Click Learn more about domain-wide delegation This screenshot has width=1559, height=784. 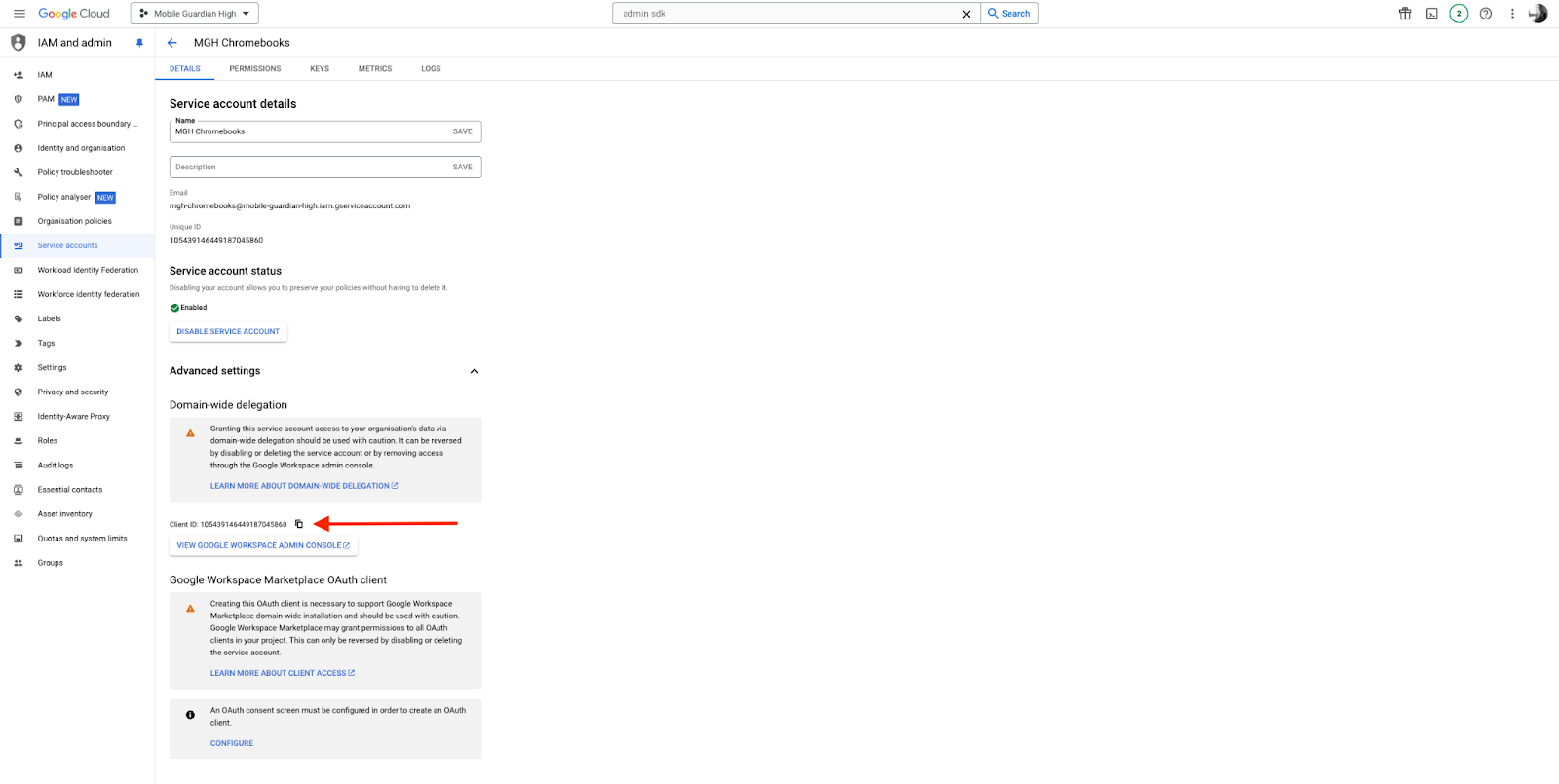point(303,486)
